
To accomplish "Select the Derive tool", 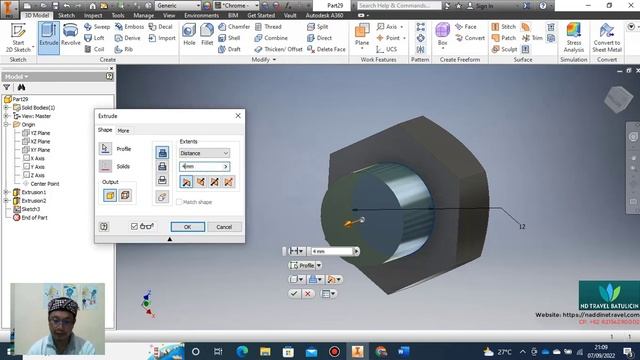I will [x=128, y=38].
